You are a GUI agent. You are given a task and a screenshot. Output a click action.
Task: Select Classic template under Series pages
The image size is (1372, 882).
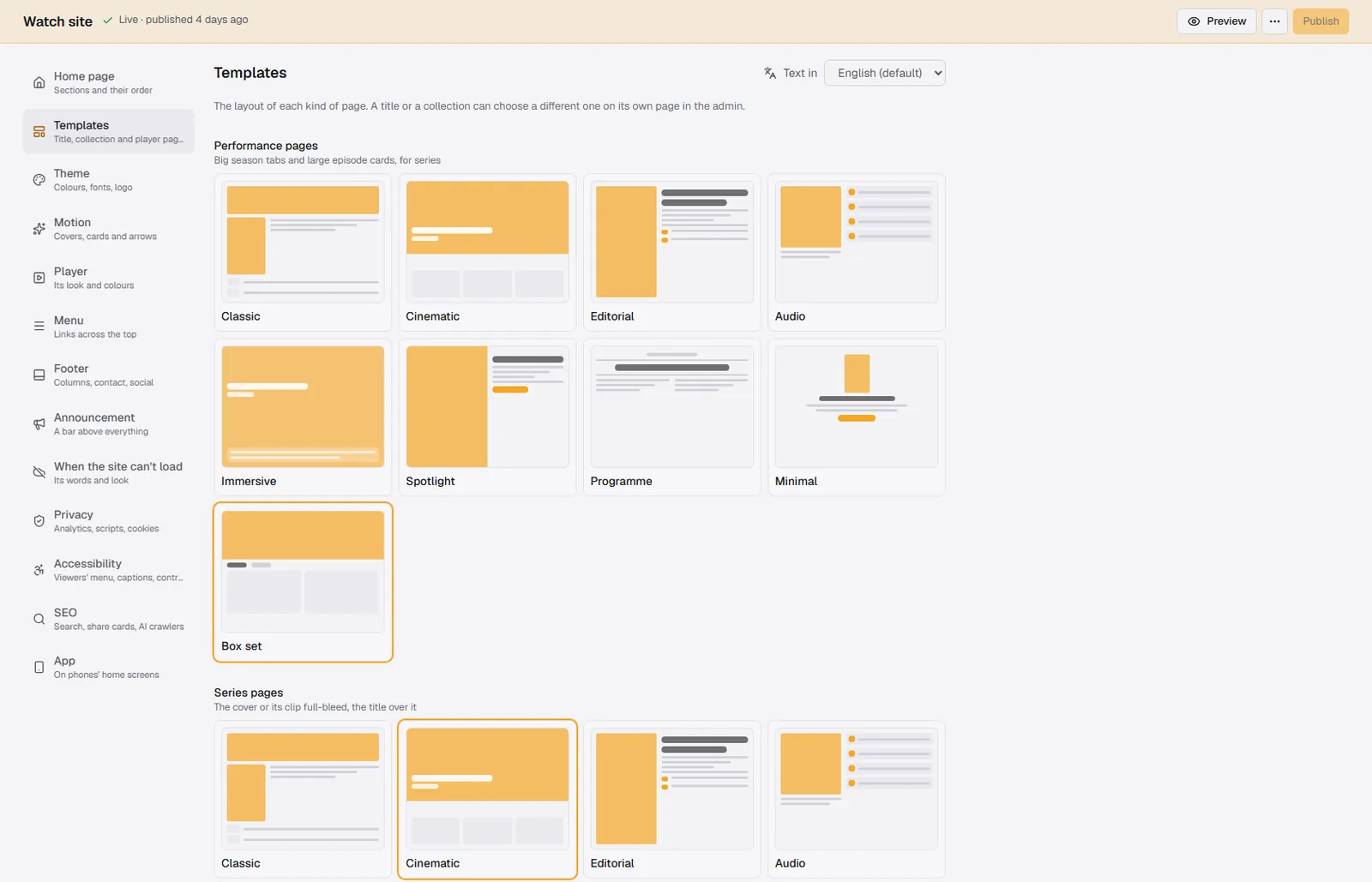point(303,800)
